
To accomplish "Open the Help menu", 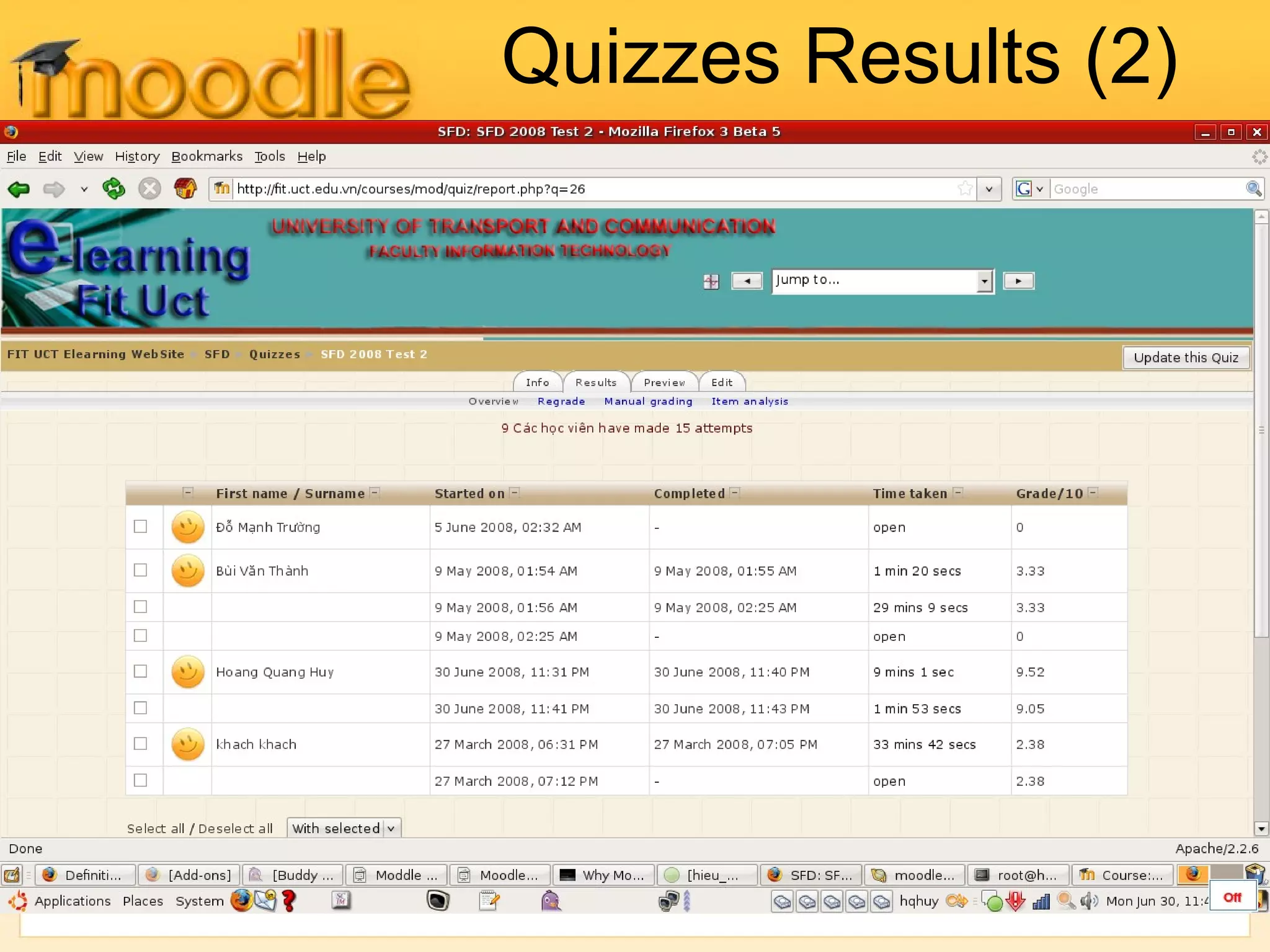I will 311,156.
